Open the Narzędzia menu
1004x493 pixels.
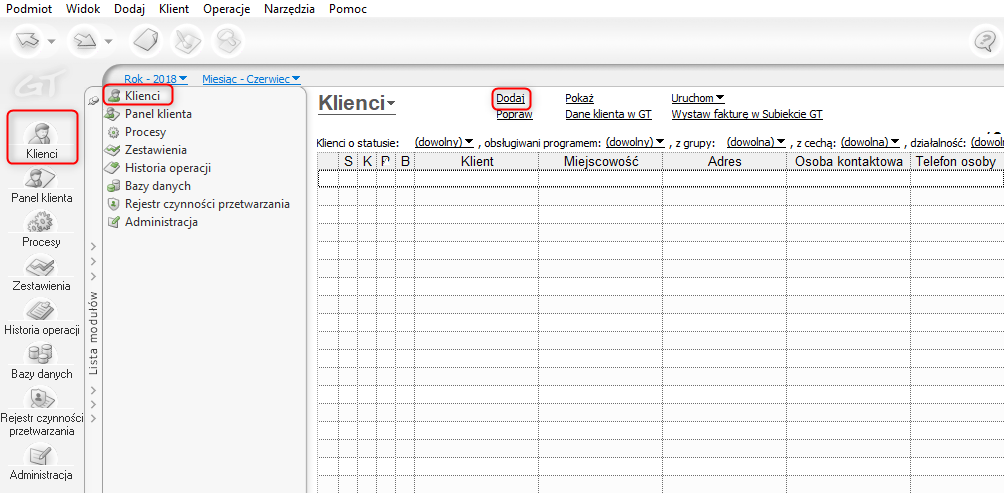click(x=289, y=10)
